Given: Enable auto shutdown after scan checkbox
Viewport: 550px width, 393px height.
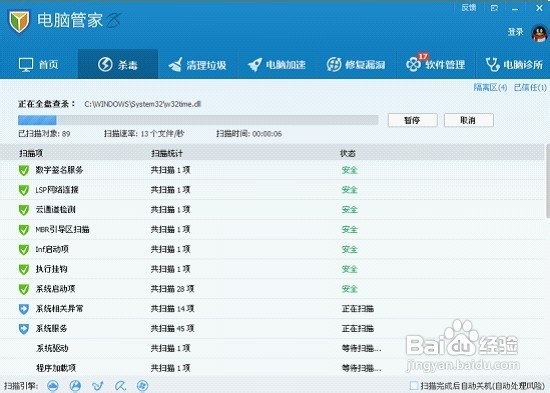Looking at the screenshot, I should point(414,386).
